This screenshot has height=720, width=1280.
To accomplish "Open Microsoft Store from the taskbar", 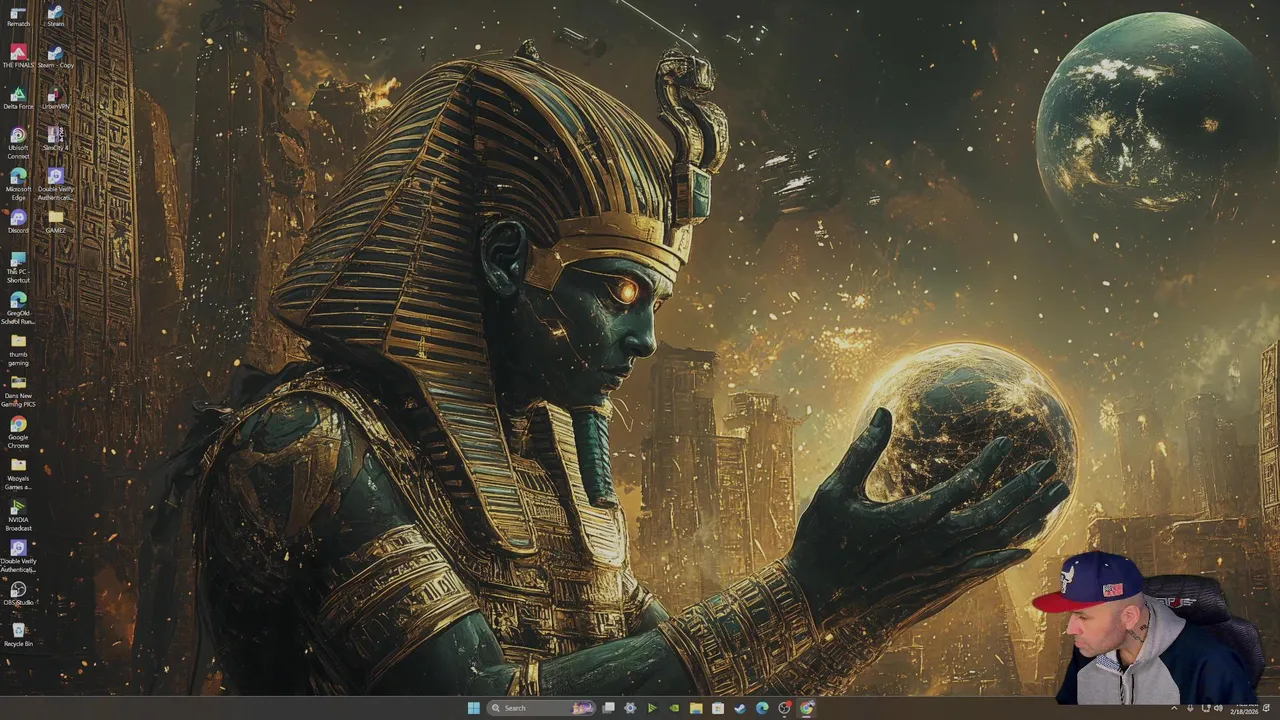I will [718, 708].
